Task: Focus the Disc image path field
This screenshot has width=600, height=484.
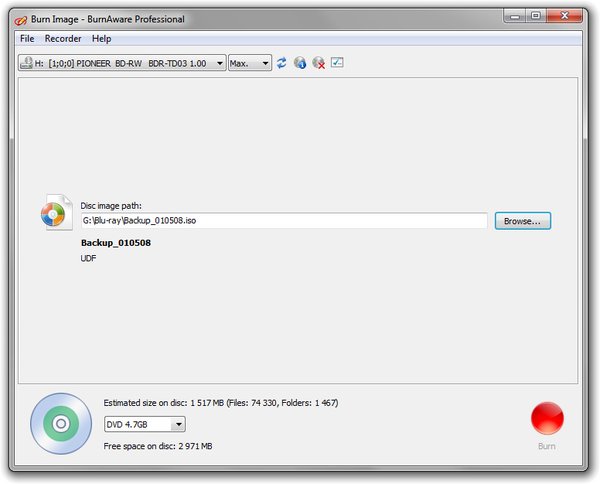Action: point(284,221)
